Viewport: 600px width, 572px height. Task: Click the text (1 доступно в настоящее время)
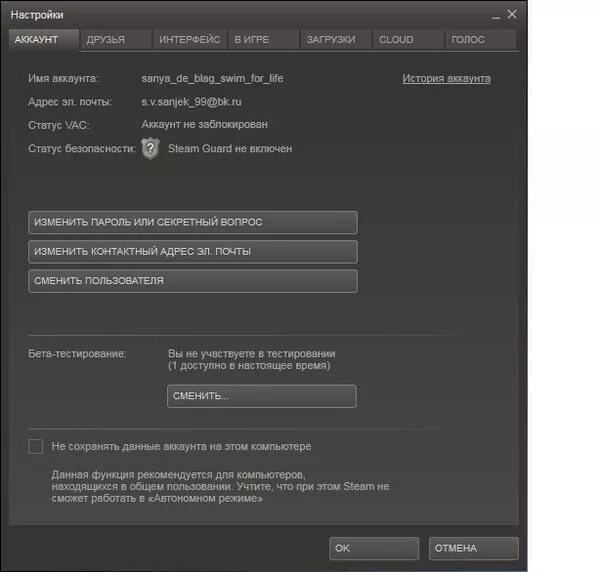tap(249, 366)
